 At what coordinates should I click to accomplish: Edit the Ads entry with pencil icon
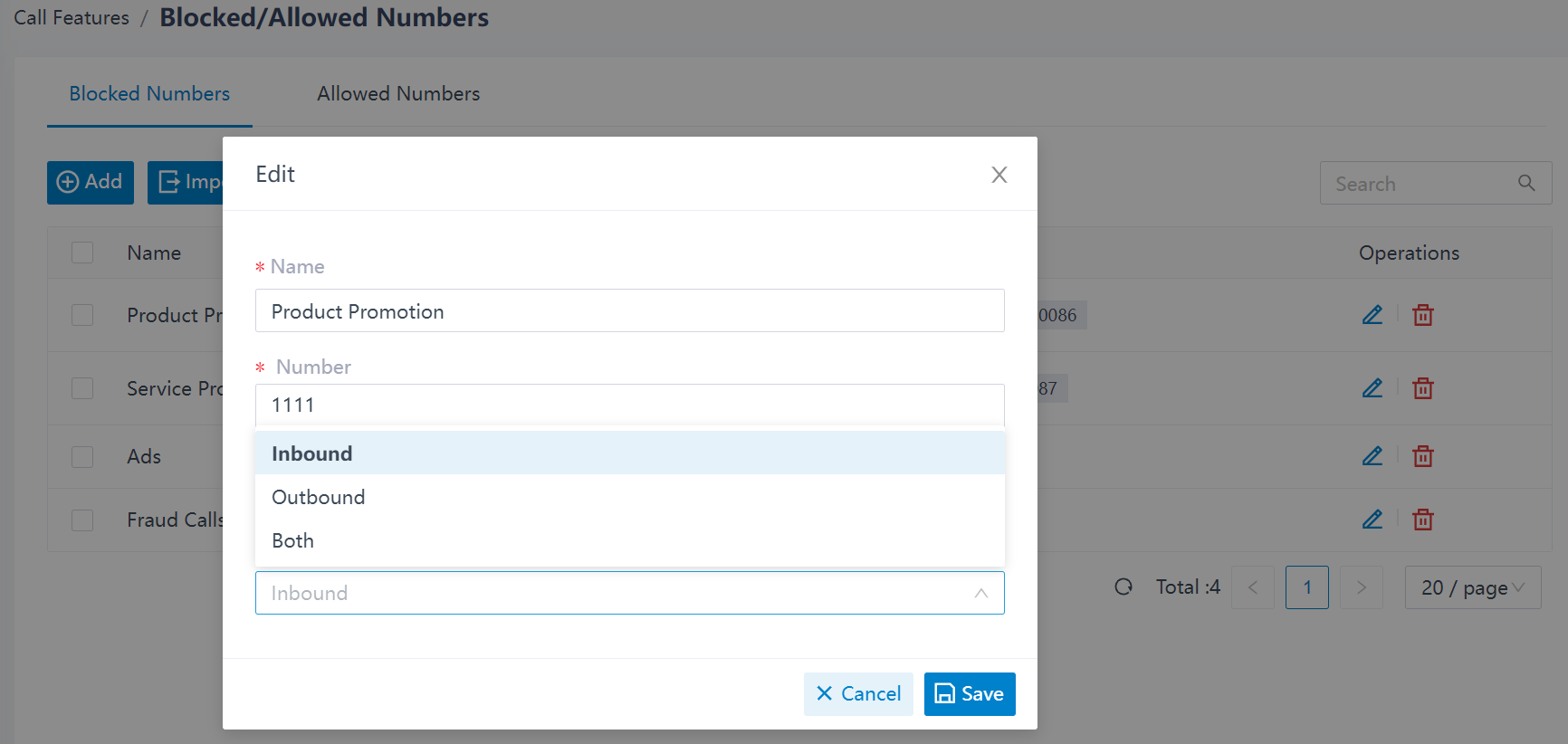tap(1372, 456)
